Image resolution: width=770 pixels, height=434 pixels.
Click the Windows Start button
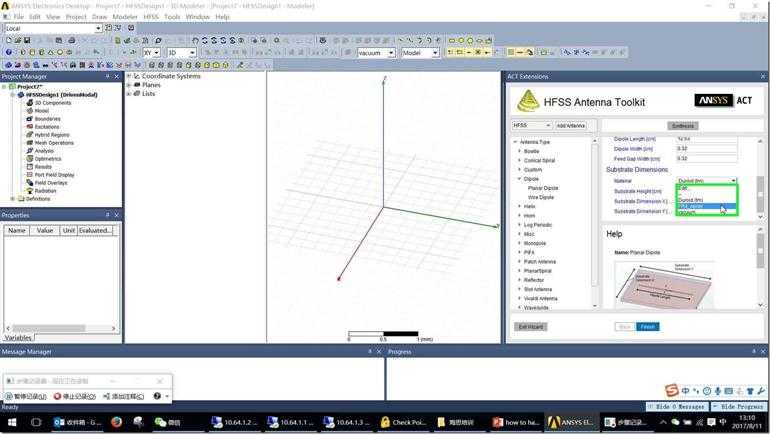[12, 422]
